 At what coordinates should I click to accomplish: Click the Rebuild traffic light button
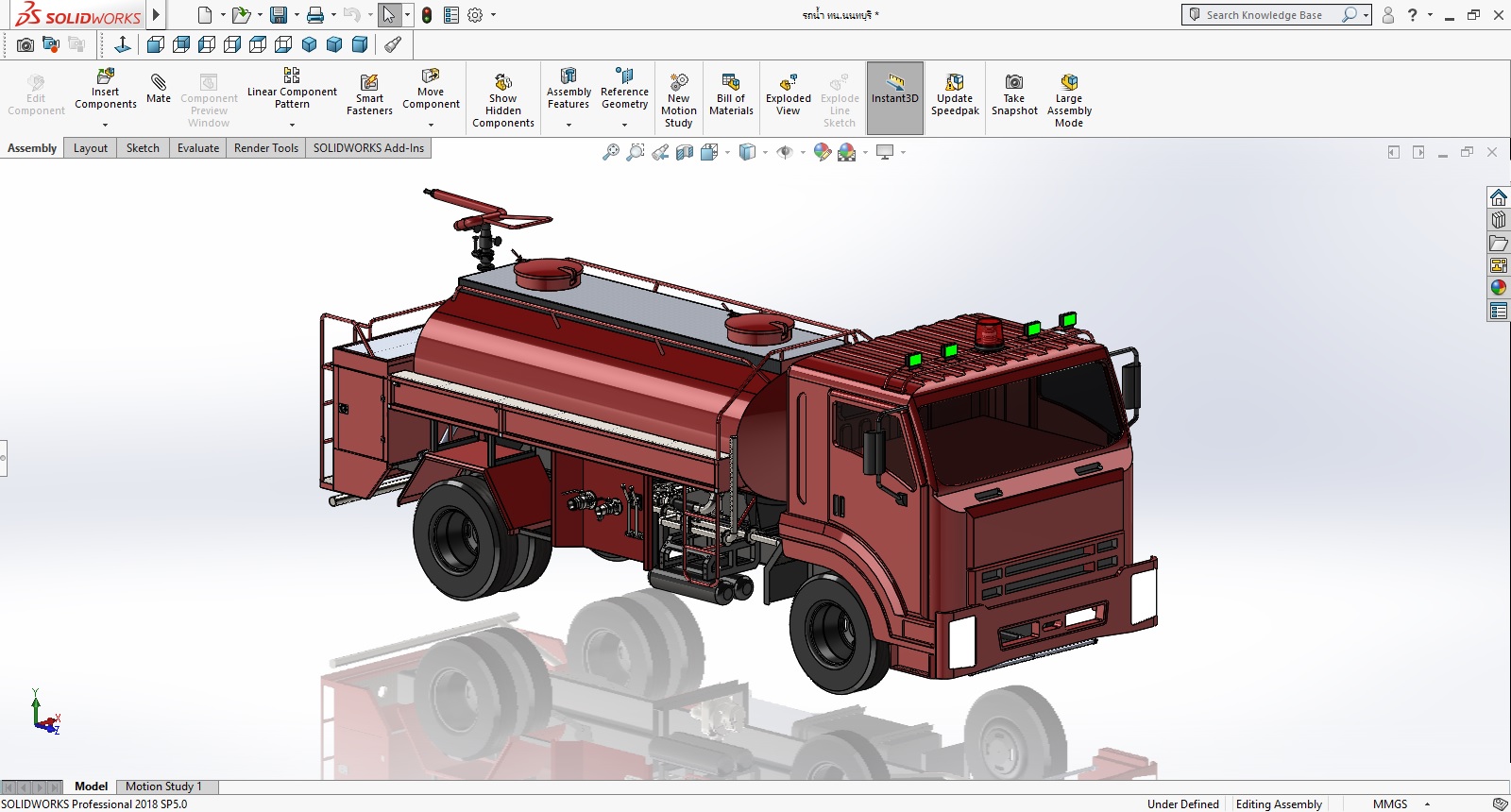coord(427,15)
